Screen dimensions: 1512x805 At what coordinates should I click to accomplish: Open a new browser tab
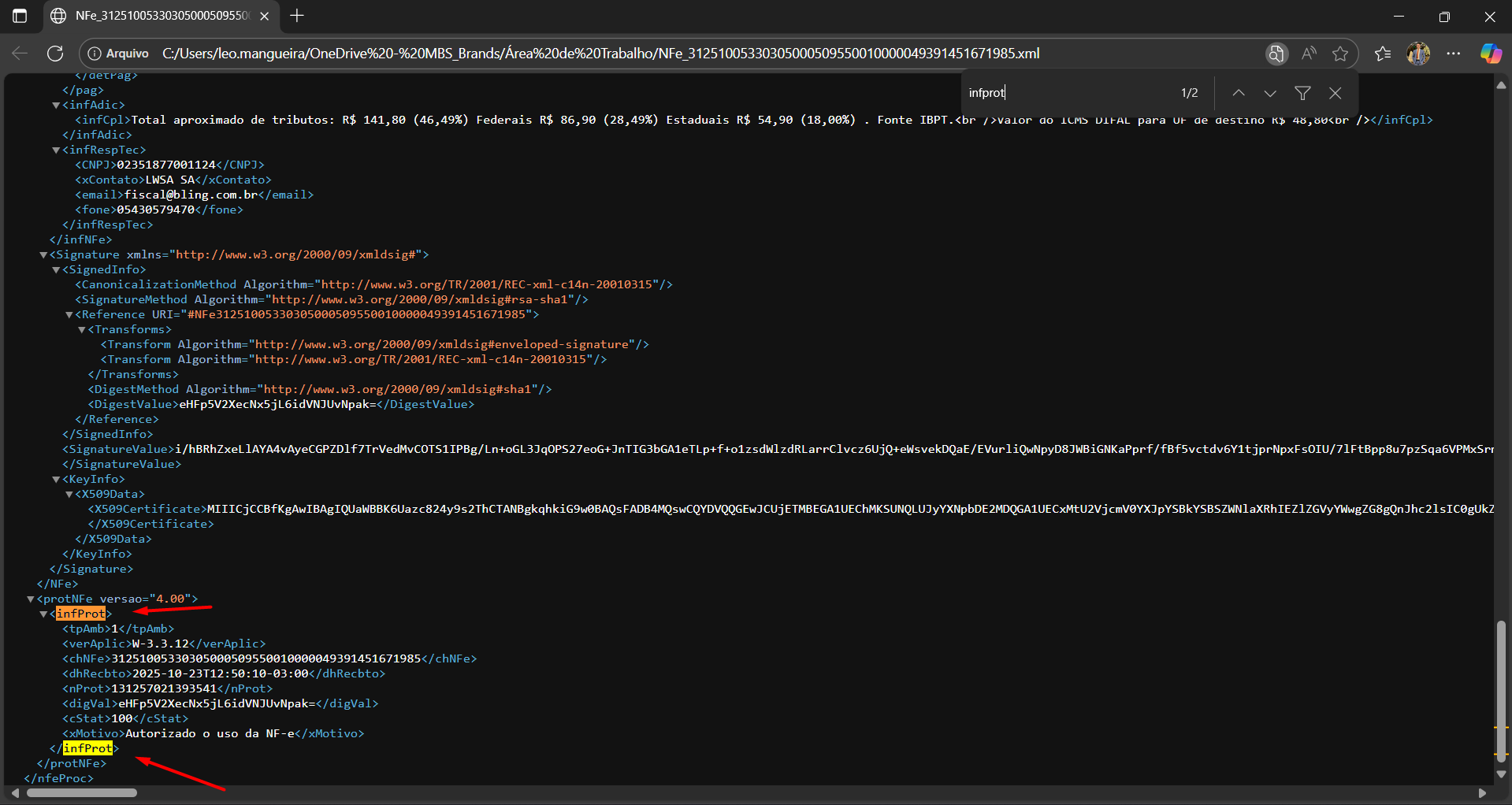click(x=297, y=16)
